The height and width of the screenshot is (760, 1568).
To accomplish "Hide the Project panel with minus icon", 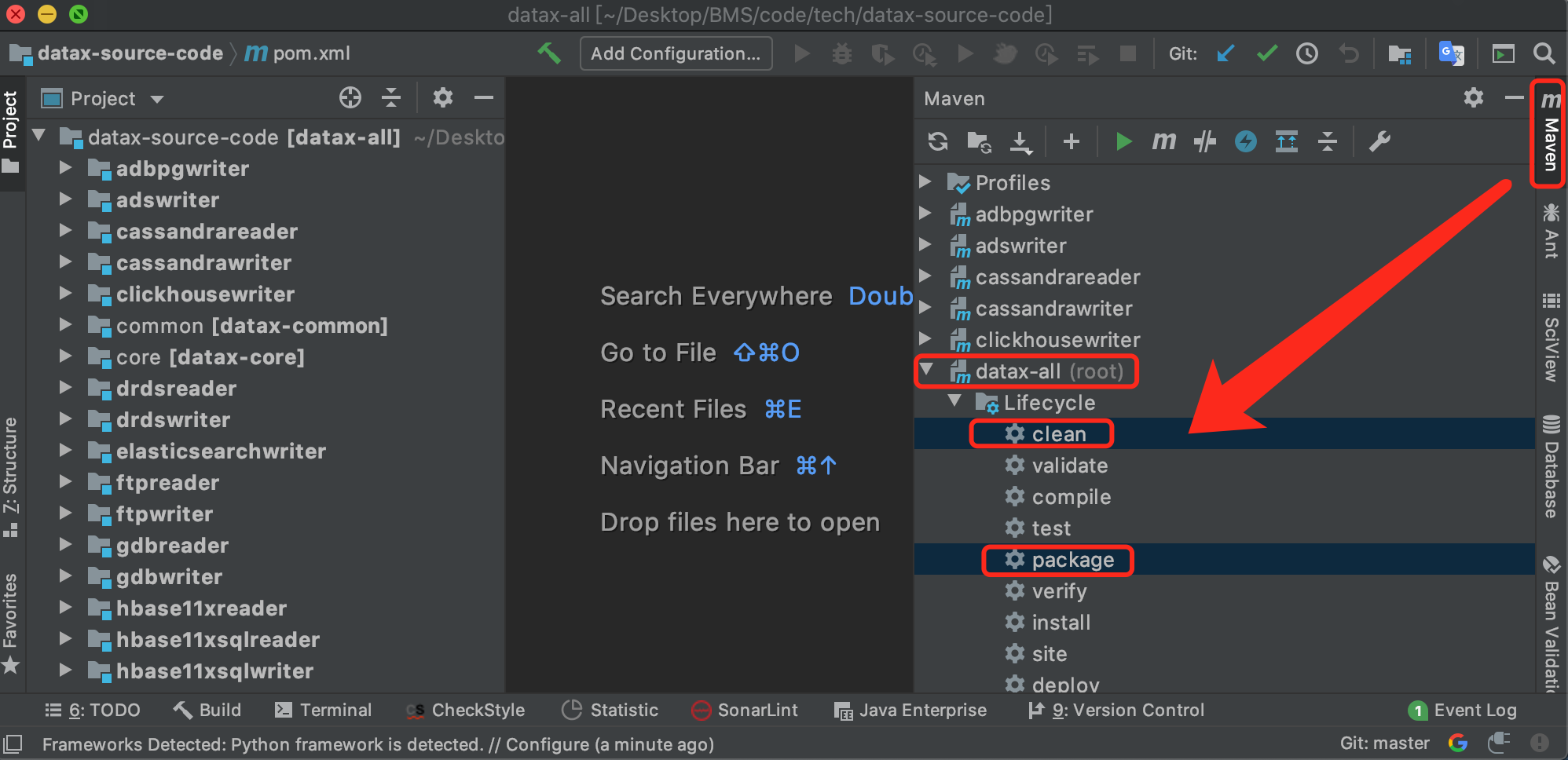I will tap(484, 97).
